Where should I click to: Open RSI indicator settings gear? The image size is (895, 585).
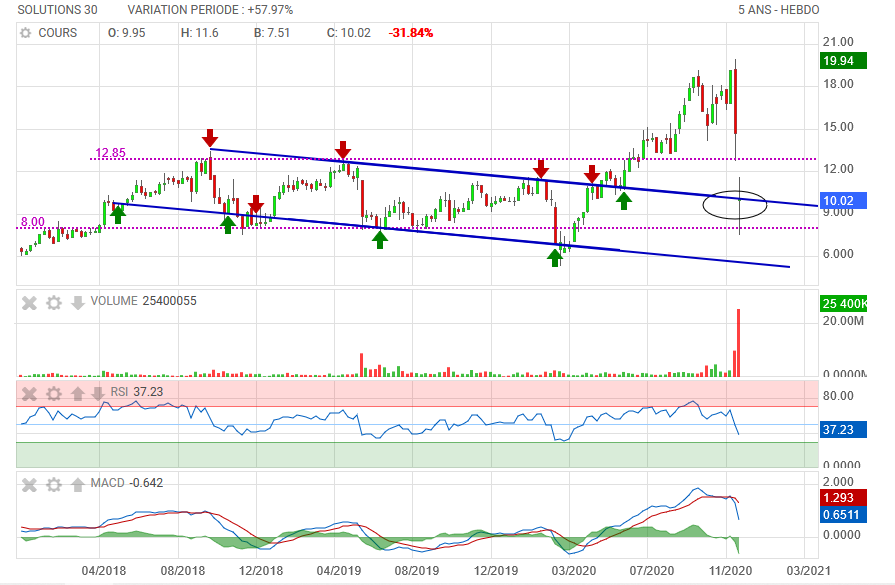pyautogui.click(x=54, y=393)
